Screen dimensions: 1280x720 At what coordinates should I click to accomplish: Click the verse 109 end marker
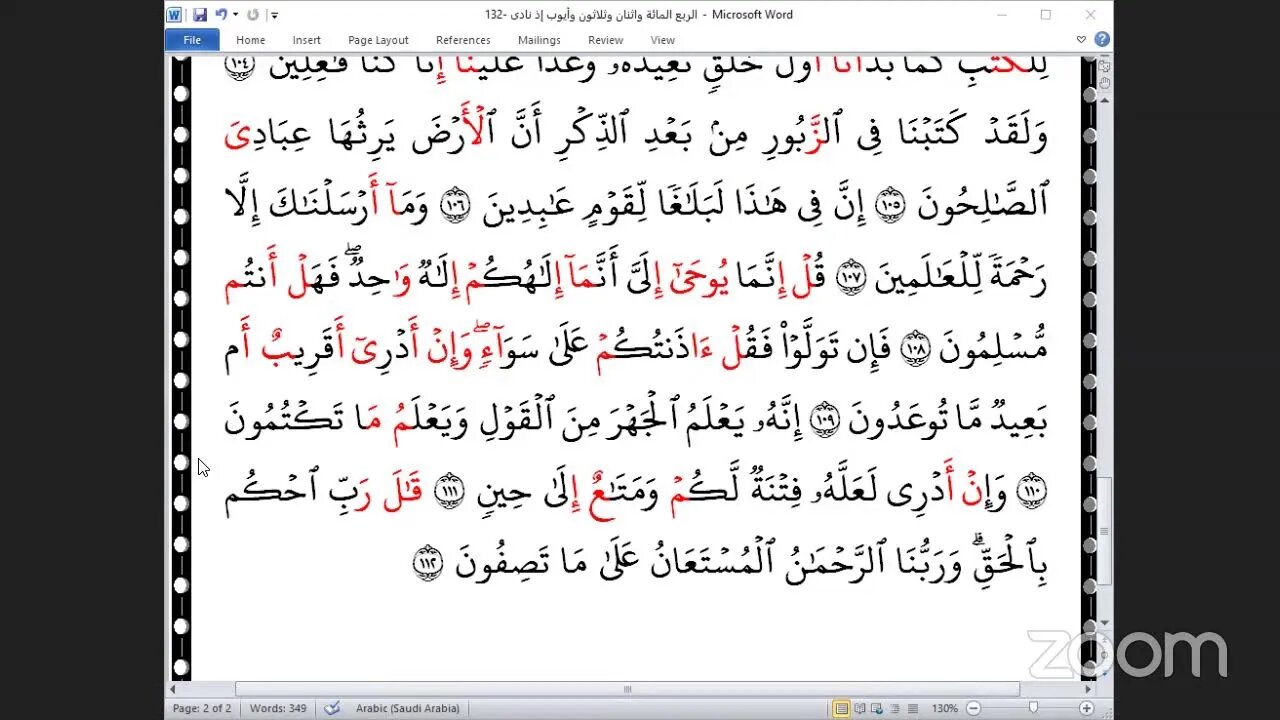point(824,420)
